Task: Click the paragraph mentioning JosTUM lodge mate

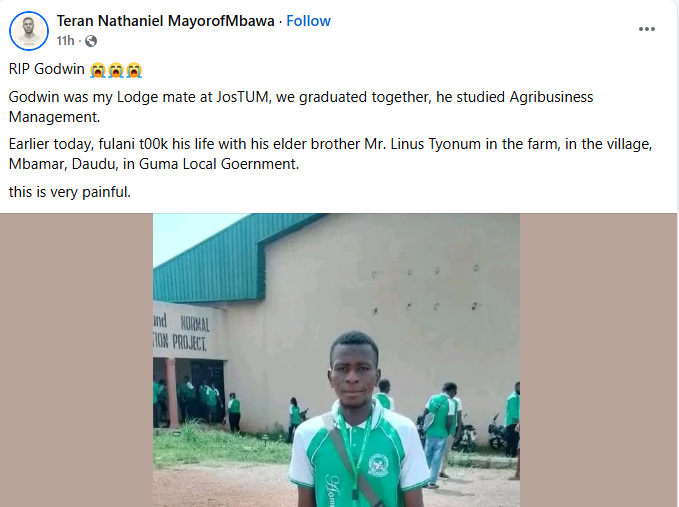Action: pyautogui.click(x=300, y=106)
